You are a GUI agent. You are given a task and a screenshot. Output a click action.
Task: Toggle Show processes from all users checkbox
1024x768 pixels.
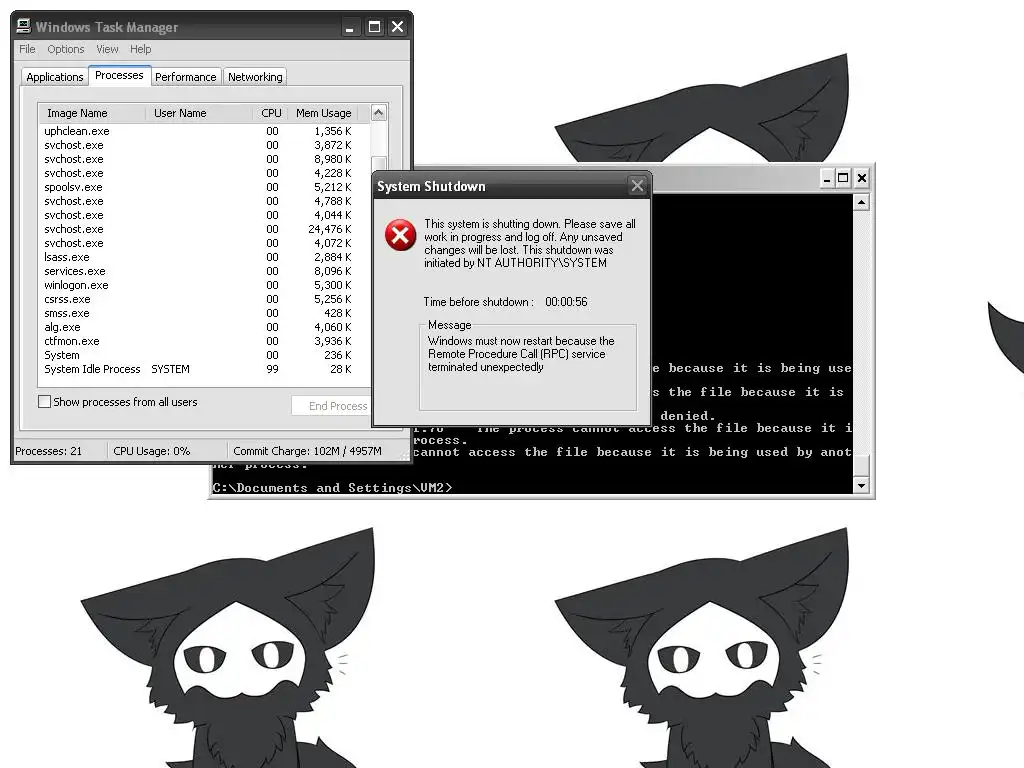(44, 402)
